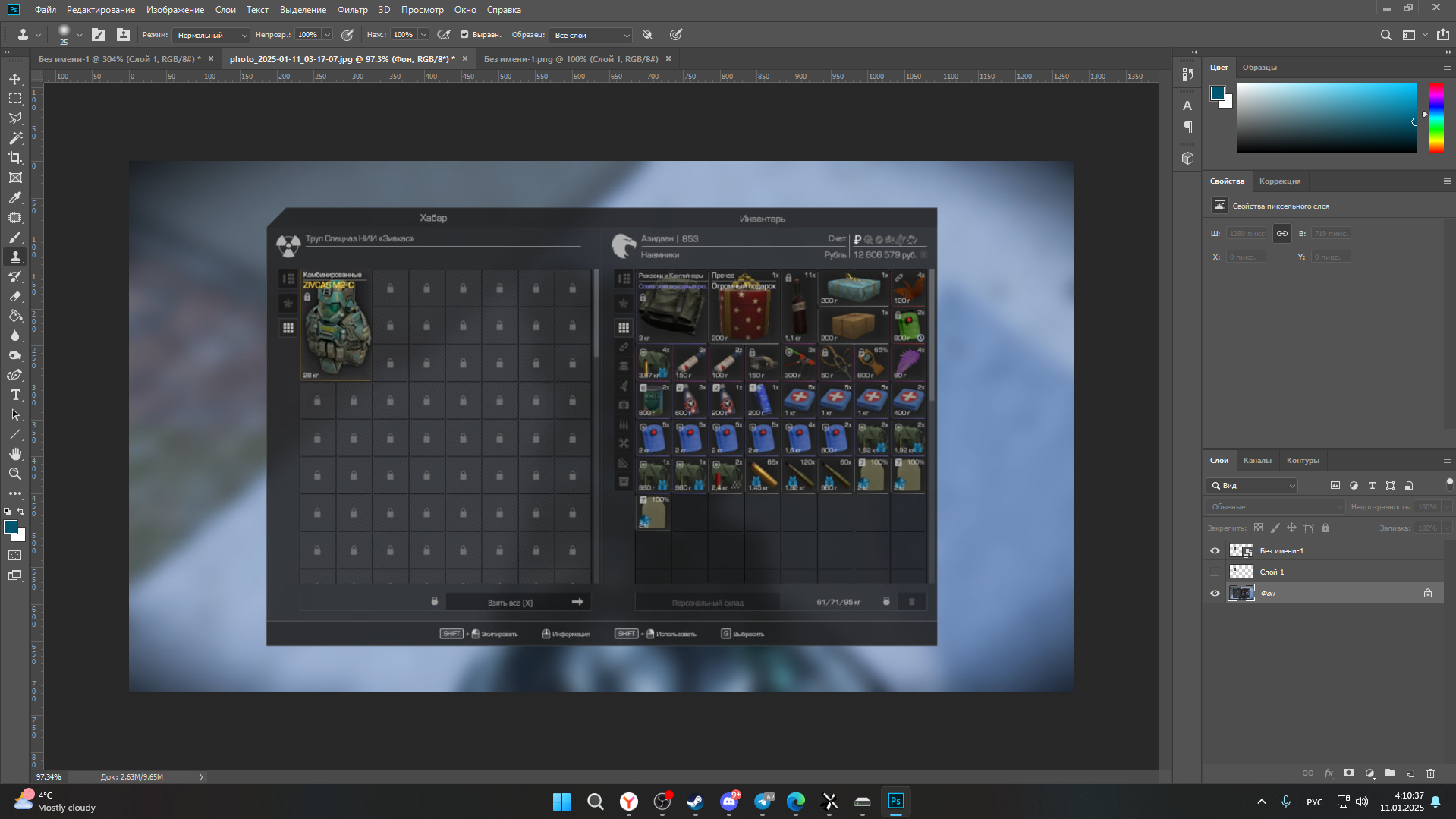The image size is (1456, 819).
Task: Open the Обычные layer blend dropdown
Action: coord(1275,507)
